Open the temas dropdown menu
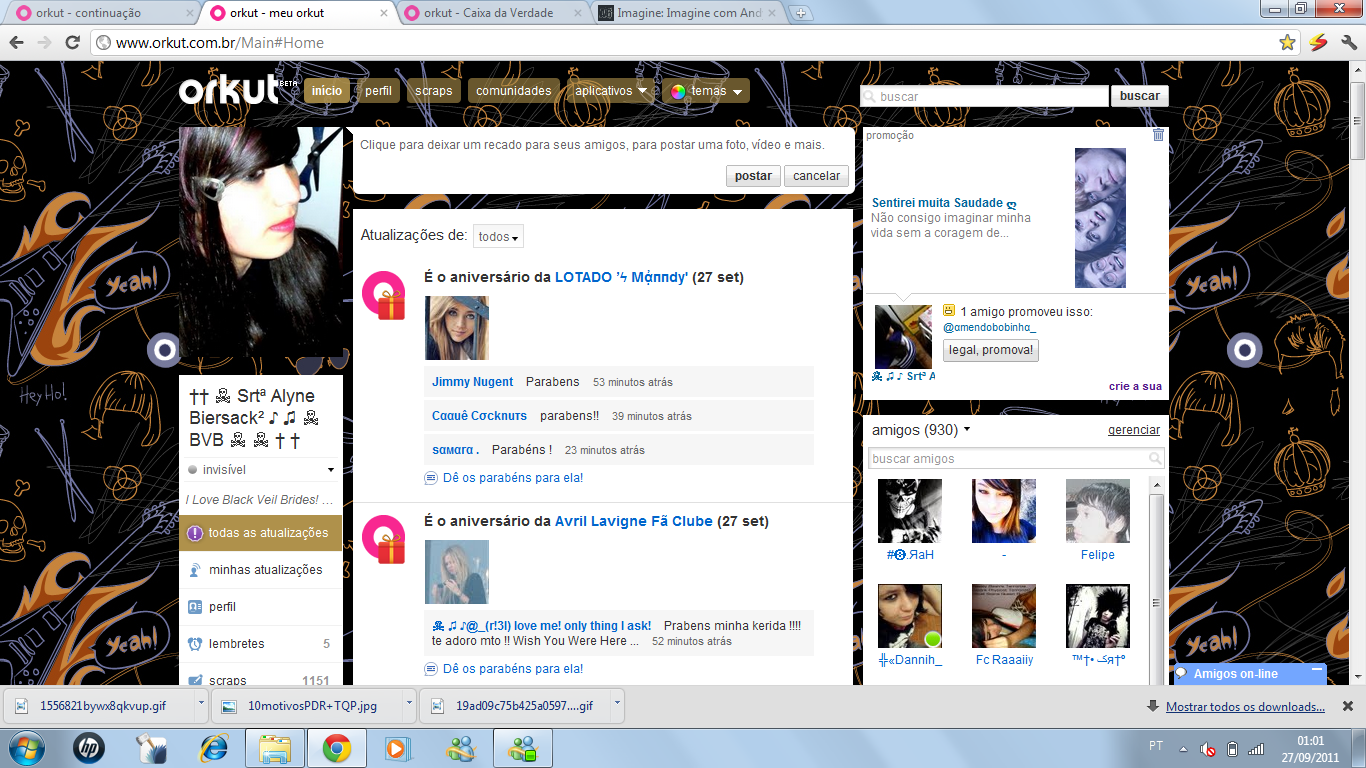The height and width of the screenshot is (768, 1366). (x=706, y=91)
